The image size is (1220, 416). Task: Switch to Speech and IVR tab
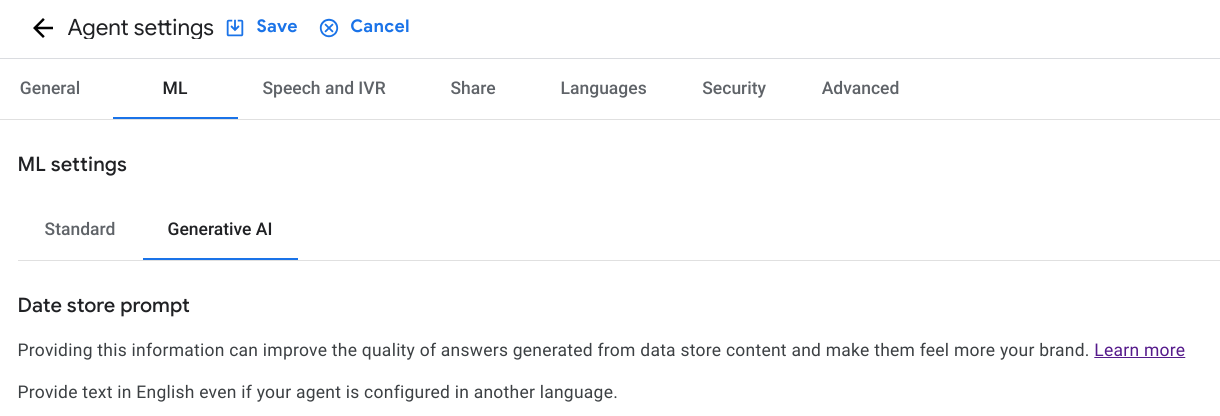click(324, 88)
